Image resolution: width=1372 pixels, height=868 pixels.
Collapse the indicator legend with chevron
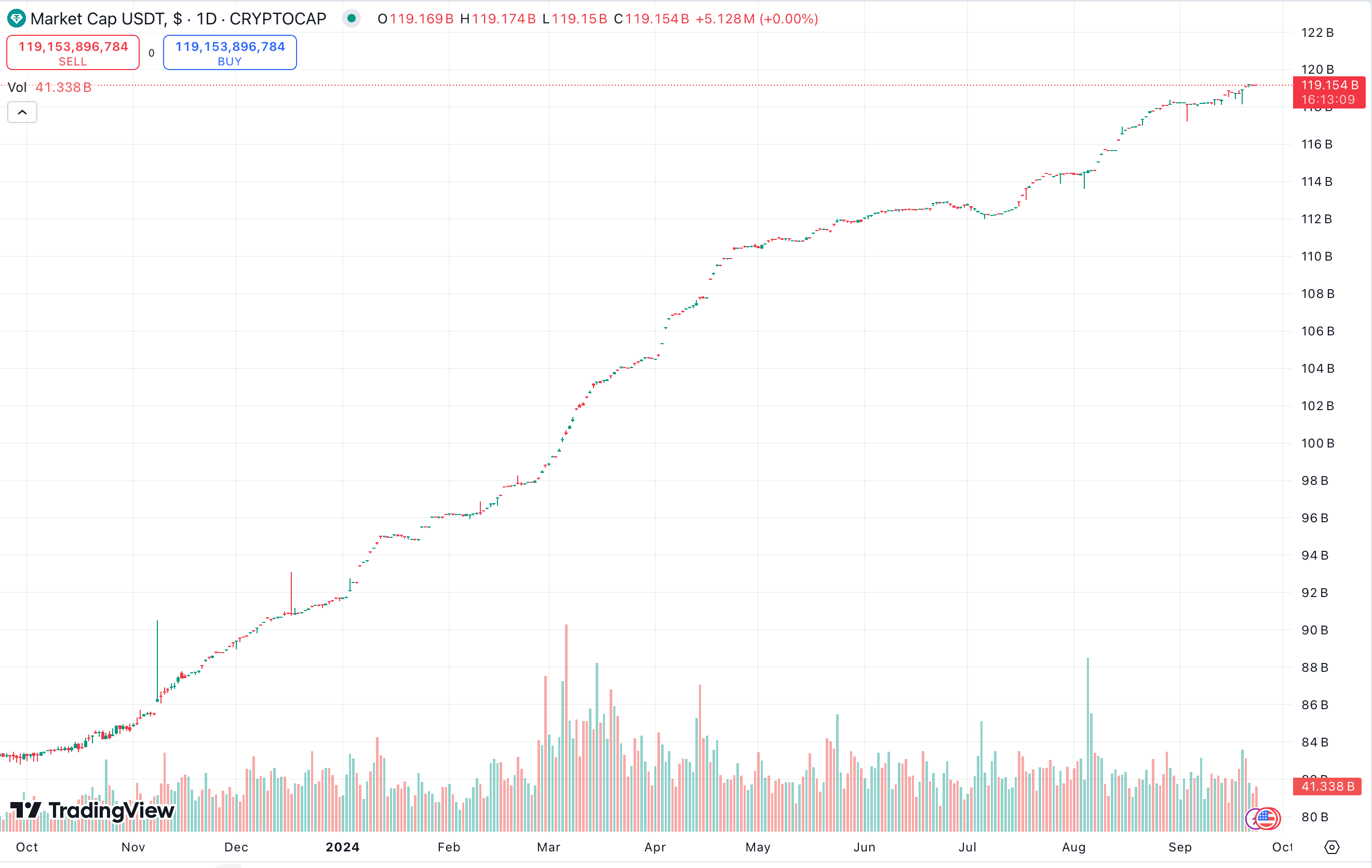pos(22,112)
